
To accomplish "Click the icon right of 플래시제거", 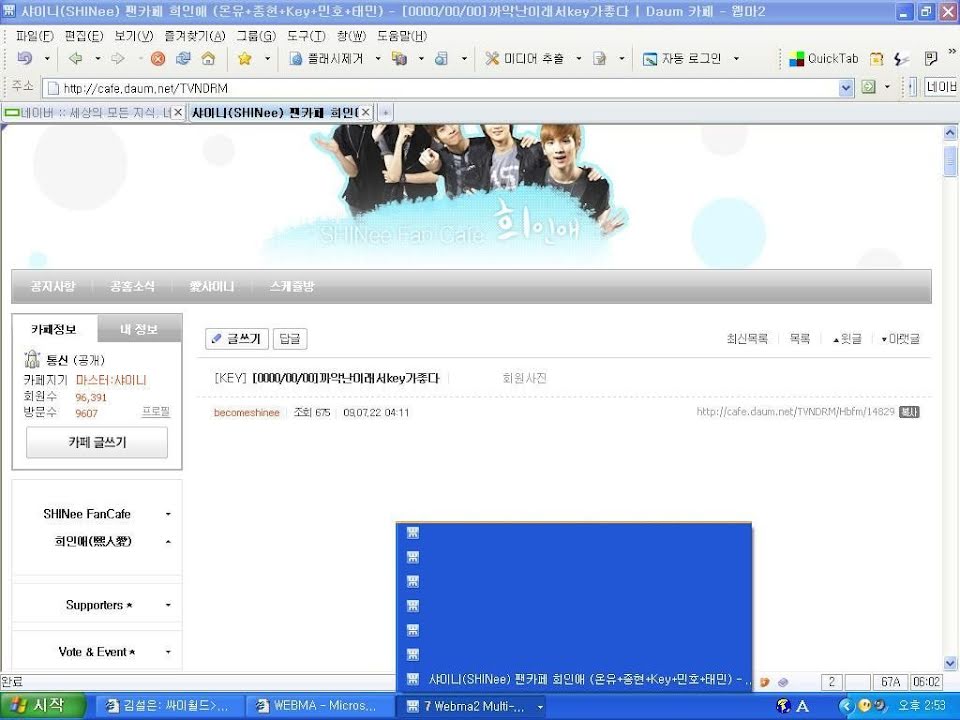I will (399, 58).
